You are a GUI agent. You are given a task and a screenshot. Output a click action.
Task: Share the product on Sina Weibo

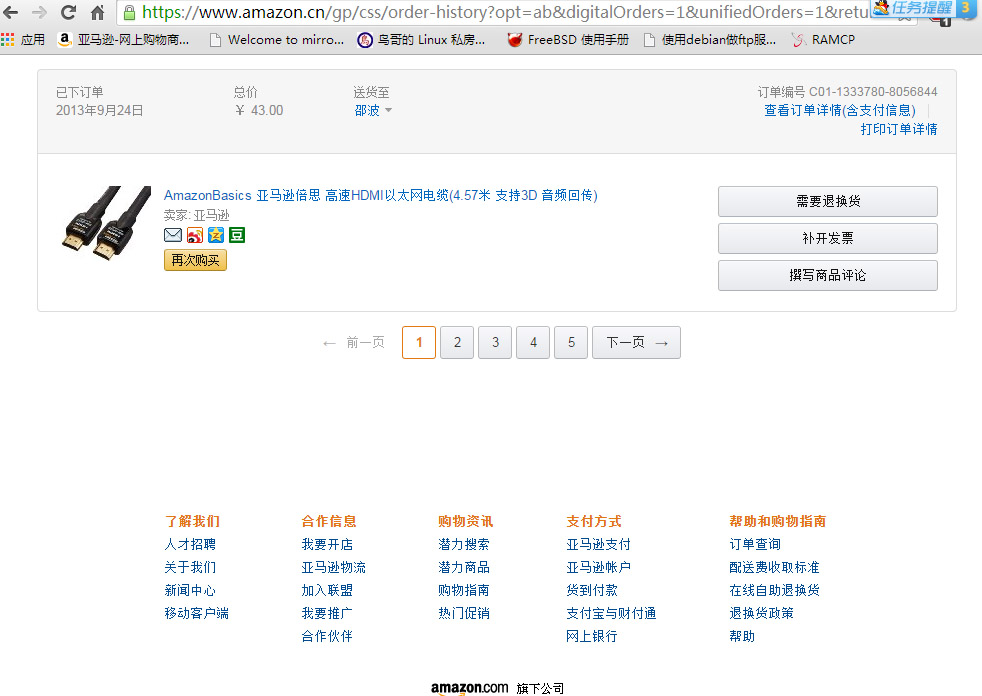[x=194, y=235]
